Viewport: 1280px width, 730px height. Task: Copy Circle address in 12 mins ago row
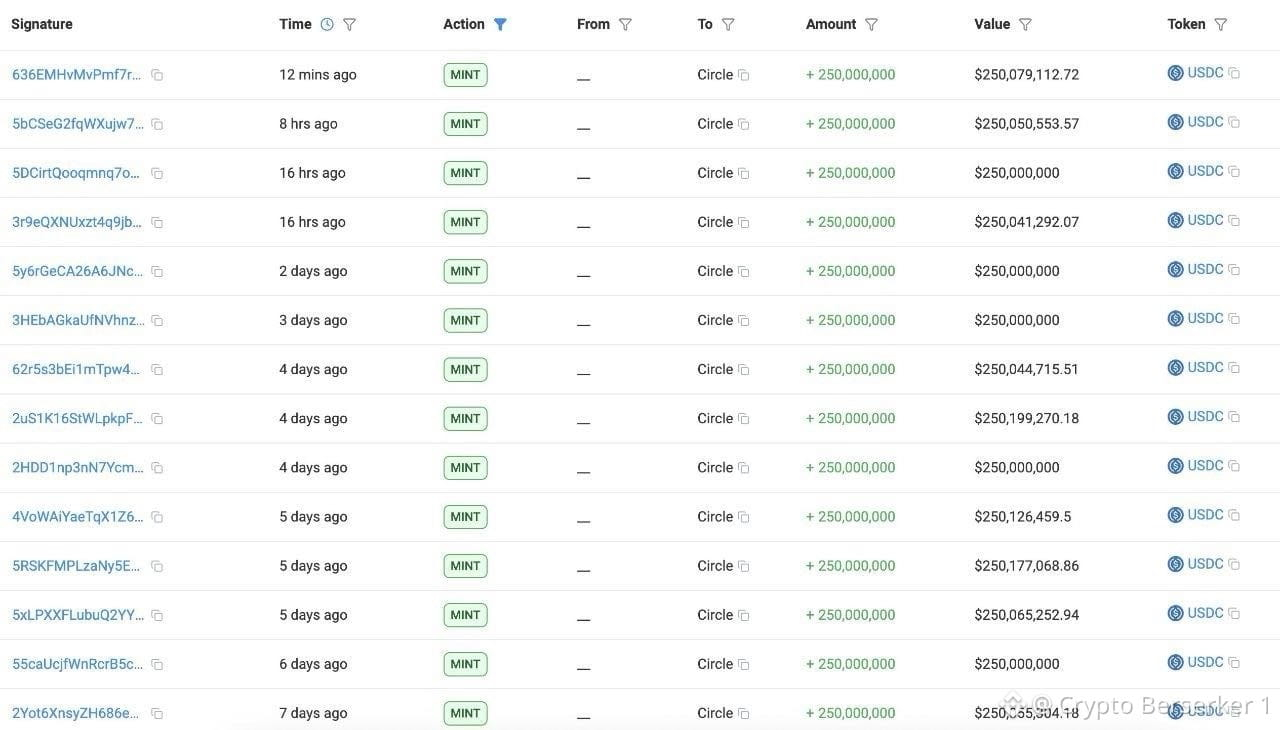tap(743, 75)
